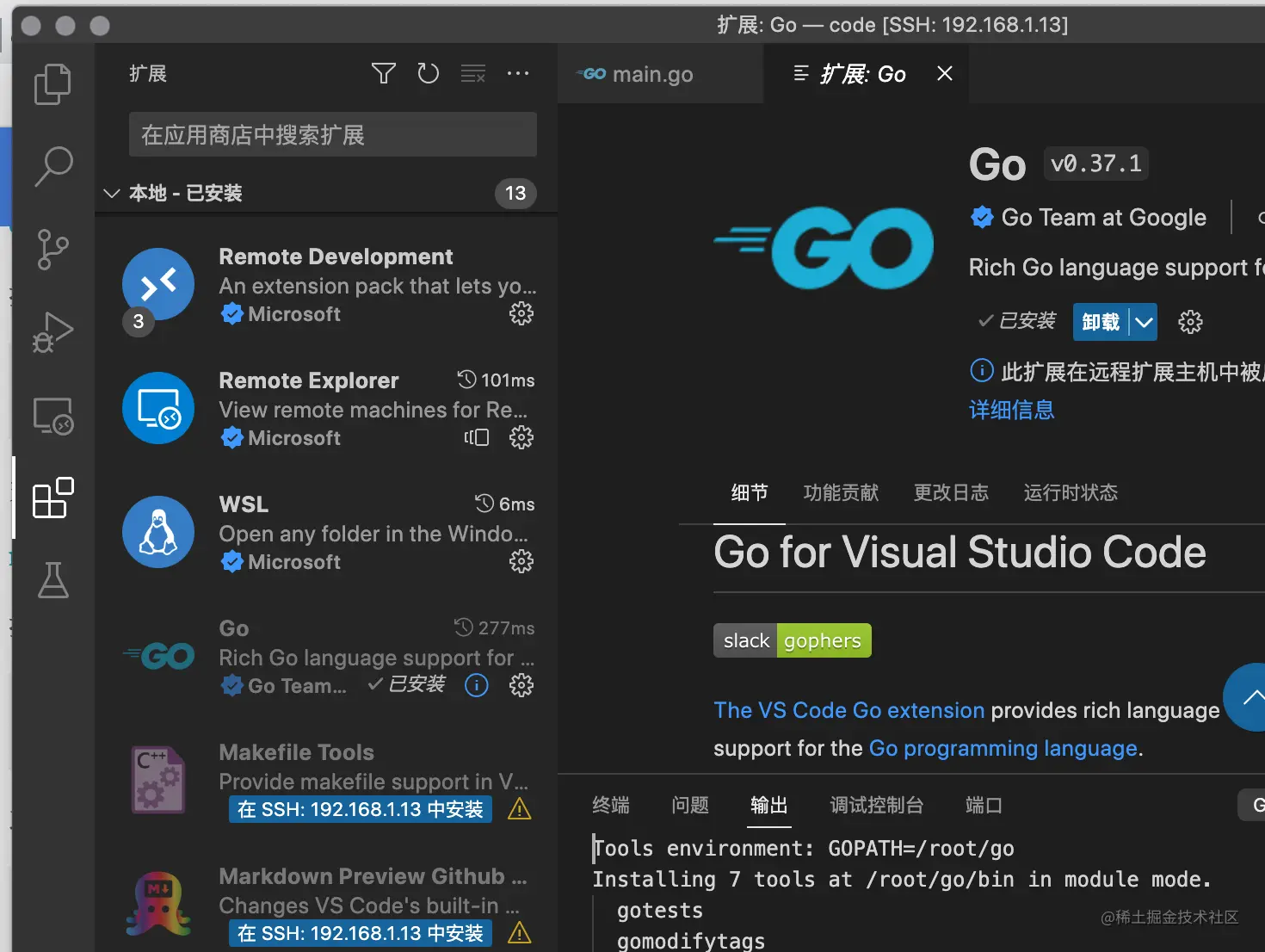Select the 输出 panel tab
This screenshot has width=1265, height=952.
pyautogui.click(x=769, y=805)
